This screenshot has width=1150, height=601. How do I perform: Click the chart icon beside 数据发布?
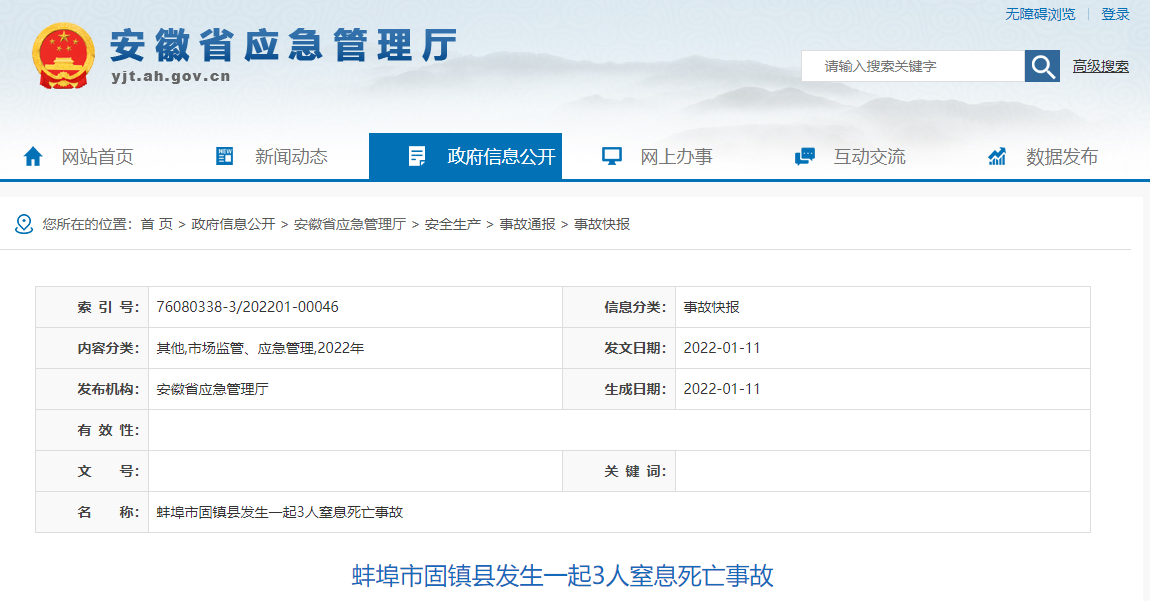pyautogui.click(x=997, y=156)
